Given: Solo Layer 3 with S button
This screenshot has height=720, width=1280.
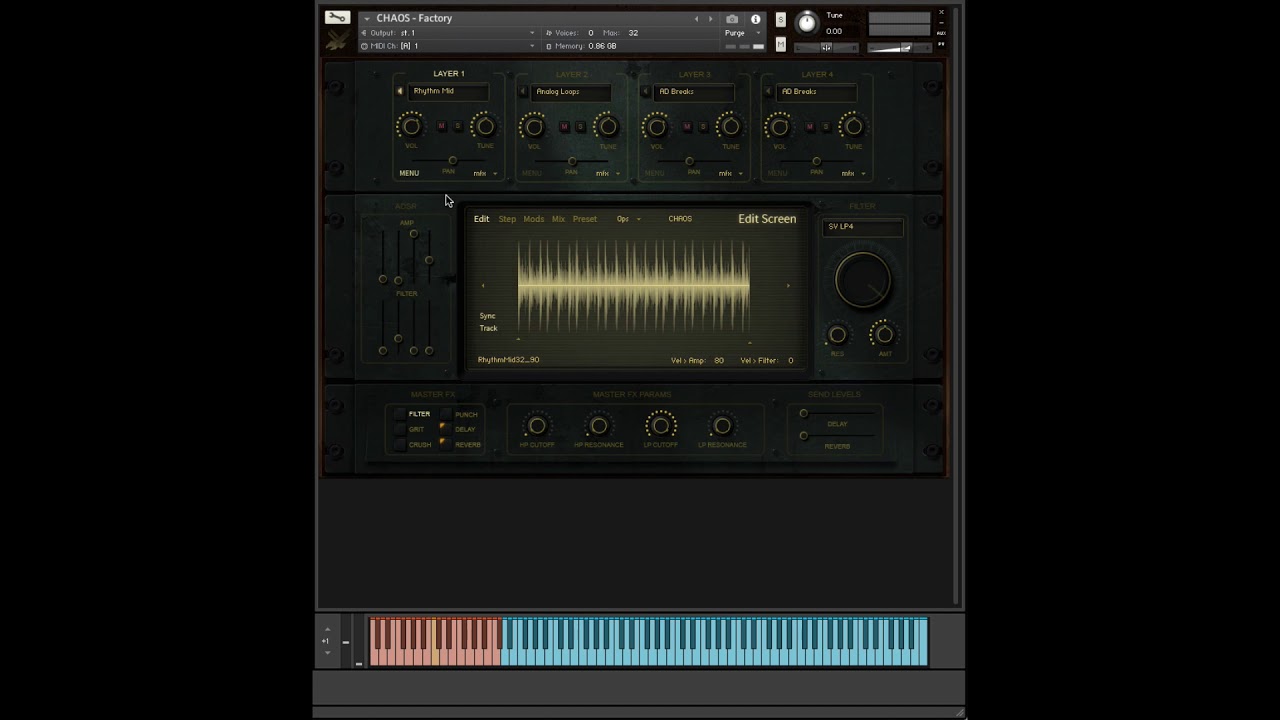Looking at the screenshot, I should [703, 126].
